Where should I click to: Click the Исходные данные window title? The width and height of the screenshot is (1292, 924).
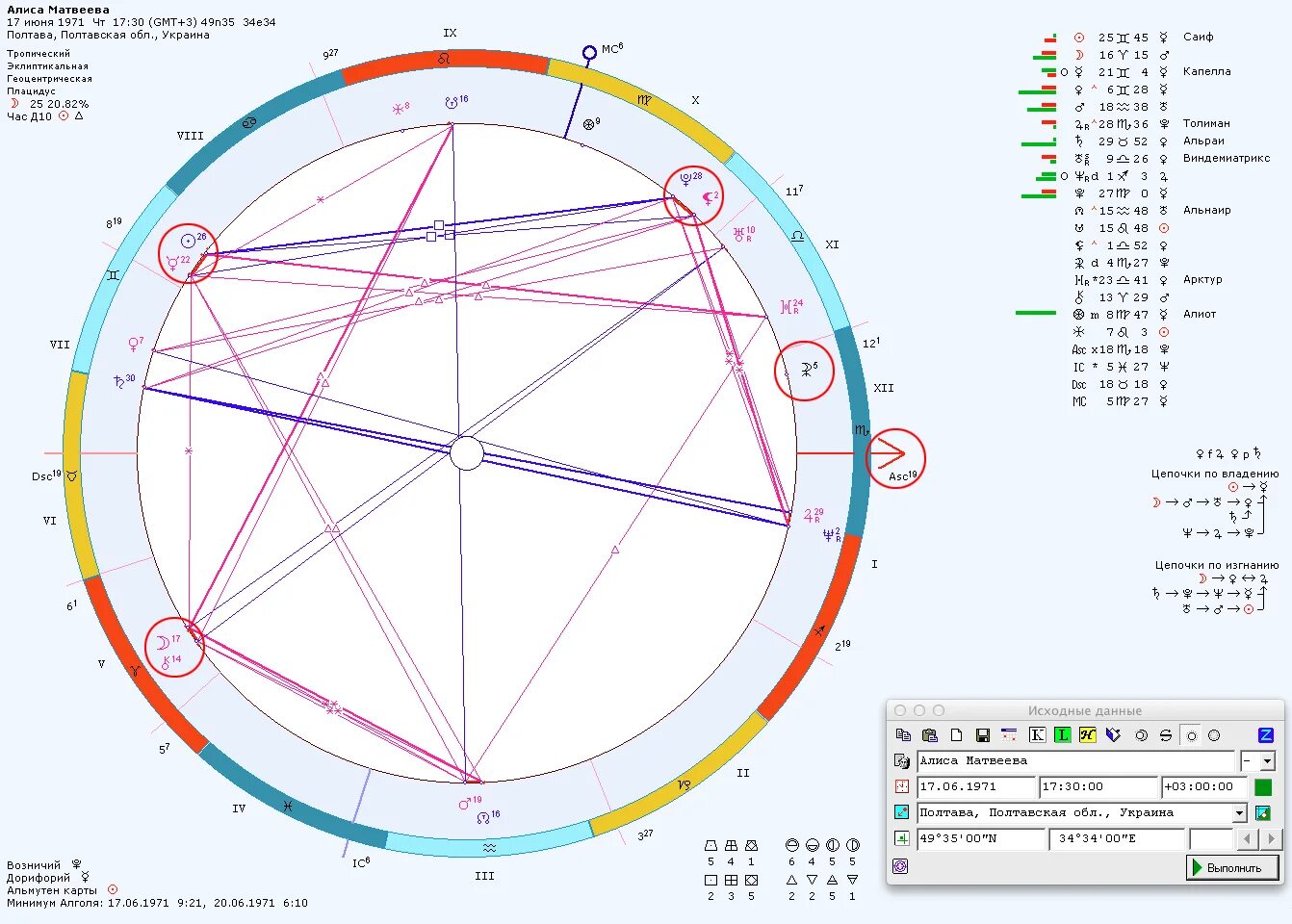point(1084,710)
